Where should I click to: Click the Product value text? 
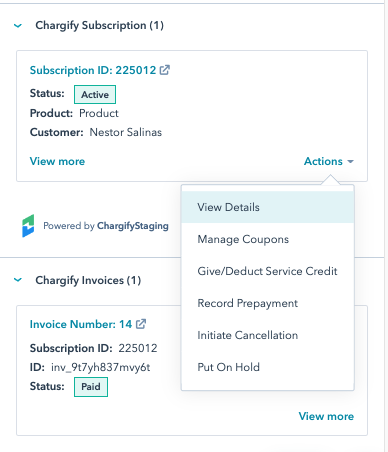[99, 113]
